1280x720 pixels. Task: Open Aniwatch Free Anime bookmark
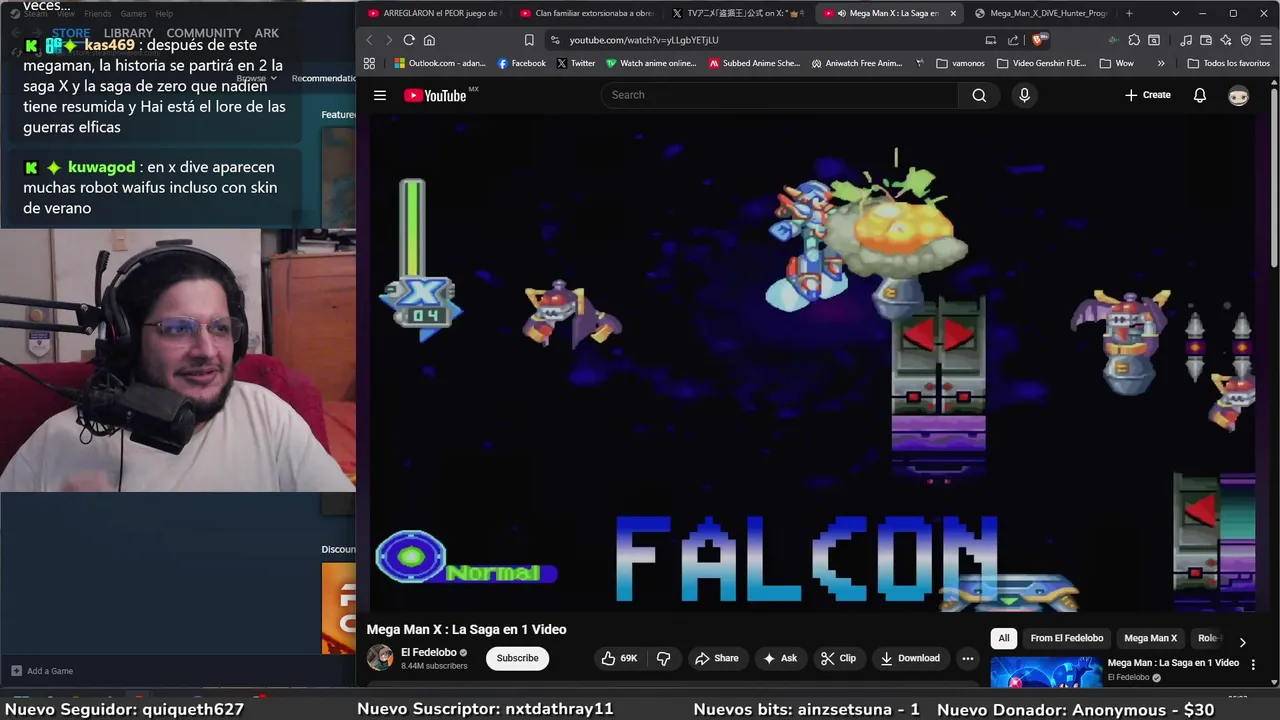(x=857, y=63)
